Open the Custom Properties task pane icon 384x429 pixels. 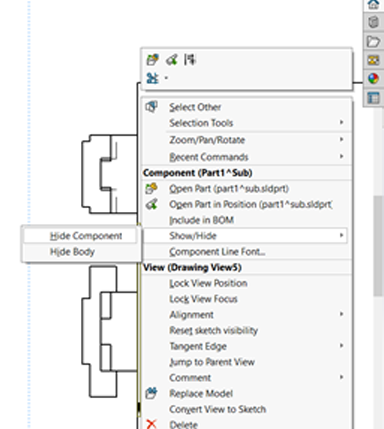(373, 98)
